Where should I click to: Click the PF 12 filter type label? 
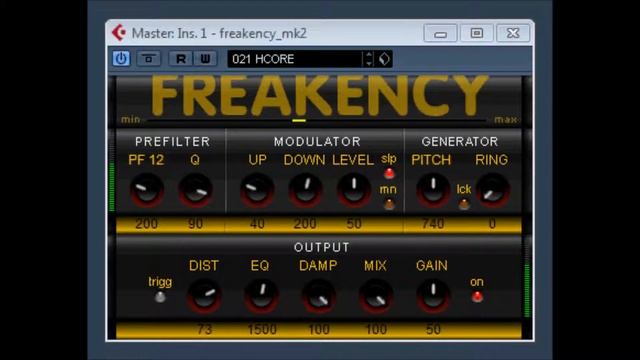[146, 160]
